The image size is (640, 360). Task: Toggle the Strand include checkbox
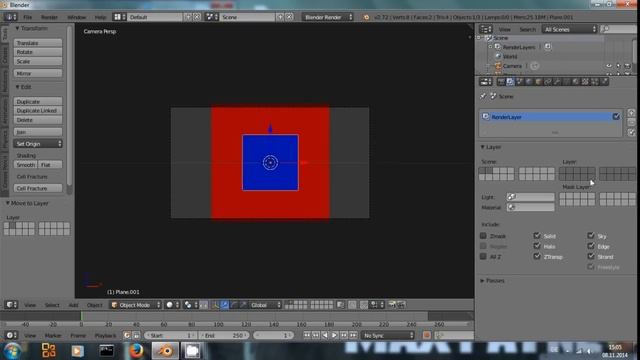591,256
